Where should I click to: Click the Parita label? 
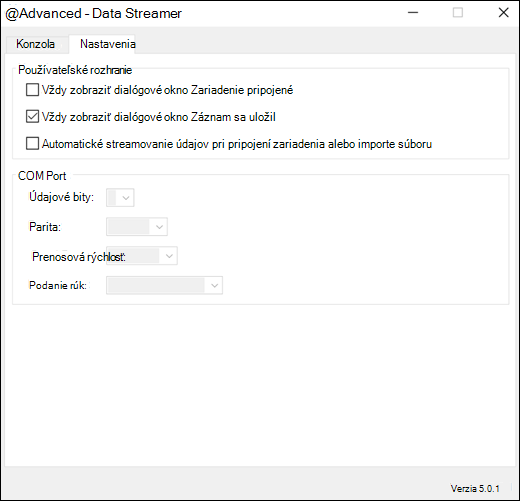coord(45,227)
